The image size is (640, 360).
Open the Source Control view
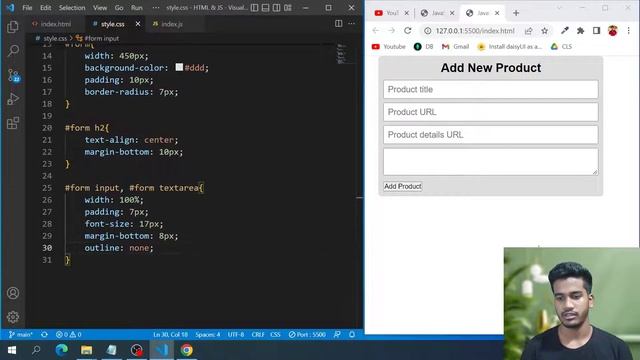13,75
